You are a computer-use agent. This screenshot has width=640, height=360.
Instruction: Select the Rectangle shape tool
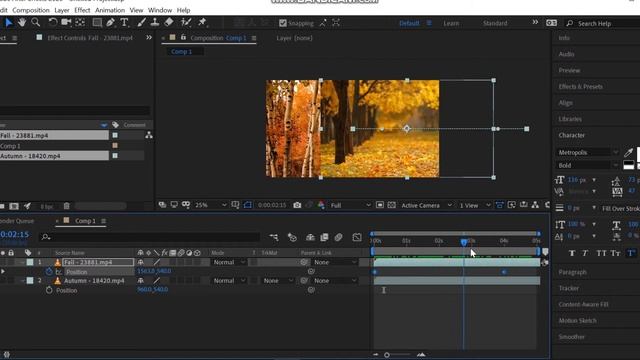click(97, 22)
